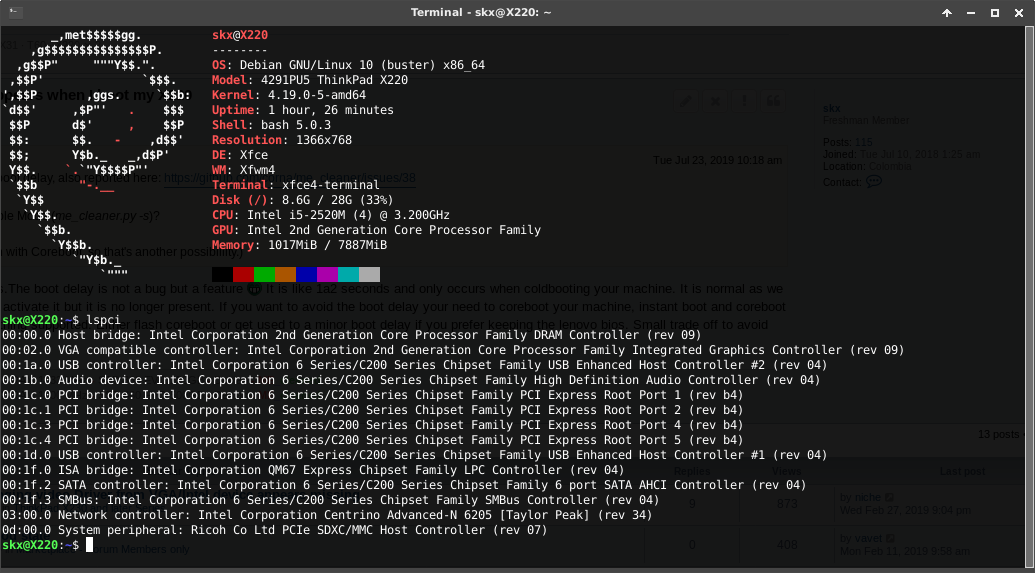Click the window title 'Terminal - skx@X220: ~'
Image resolution: width=1035 pixels, height=573 pixels.
(481, 13)
